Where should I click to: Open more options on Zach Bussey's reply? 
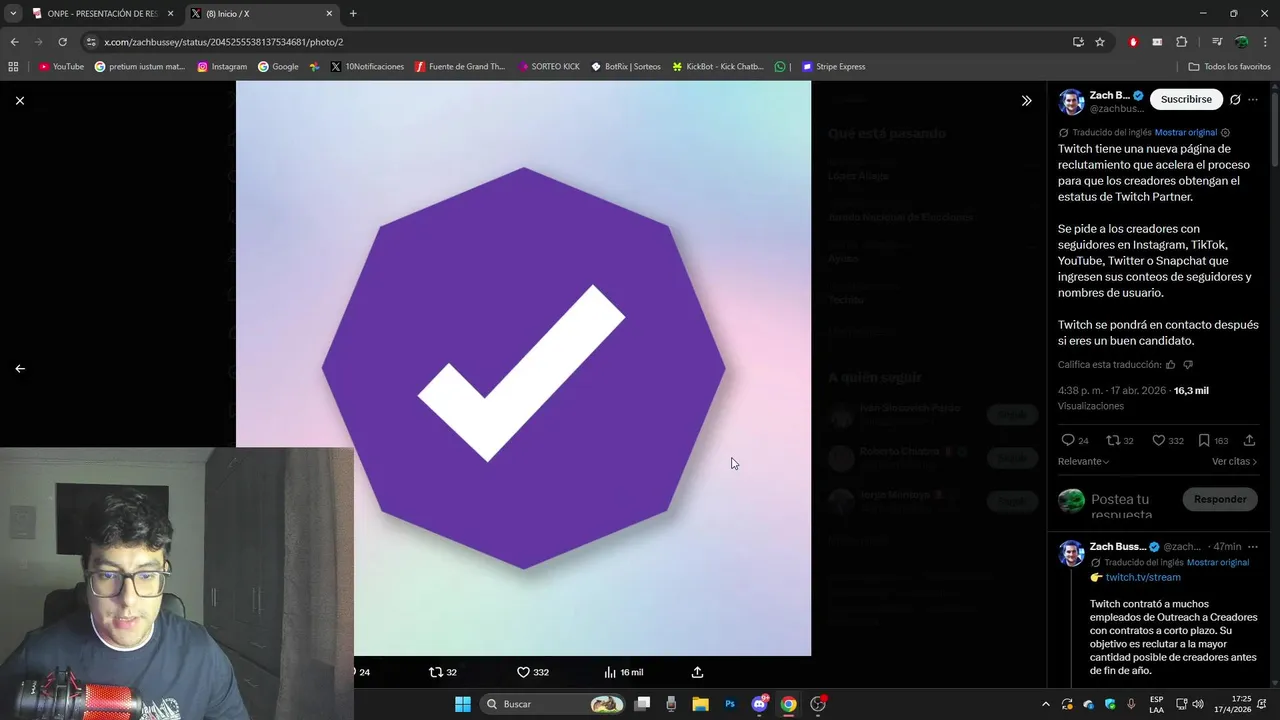click(x=1253, y=547)
